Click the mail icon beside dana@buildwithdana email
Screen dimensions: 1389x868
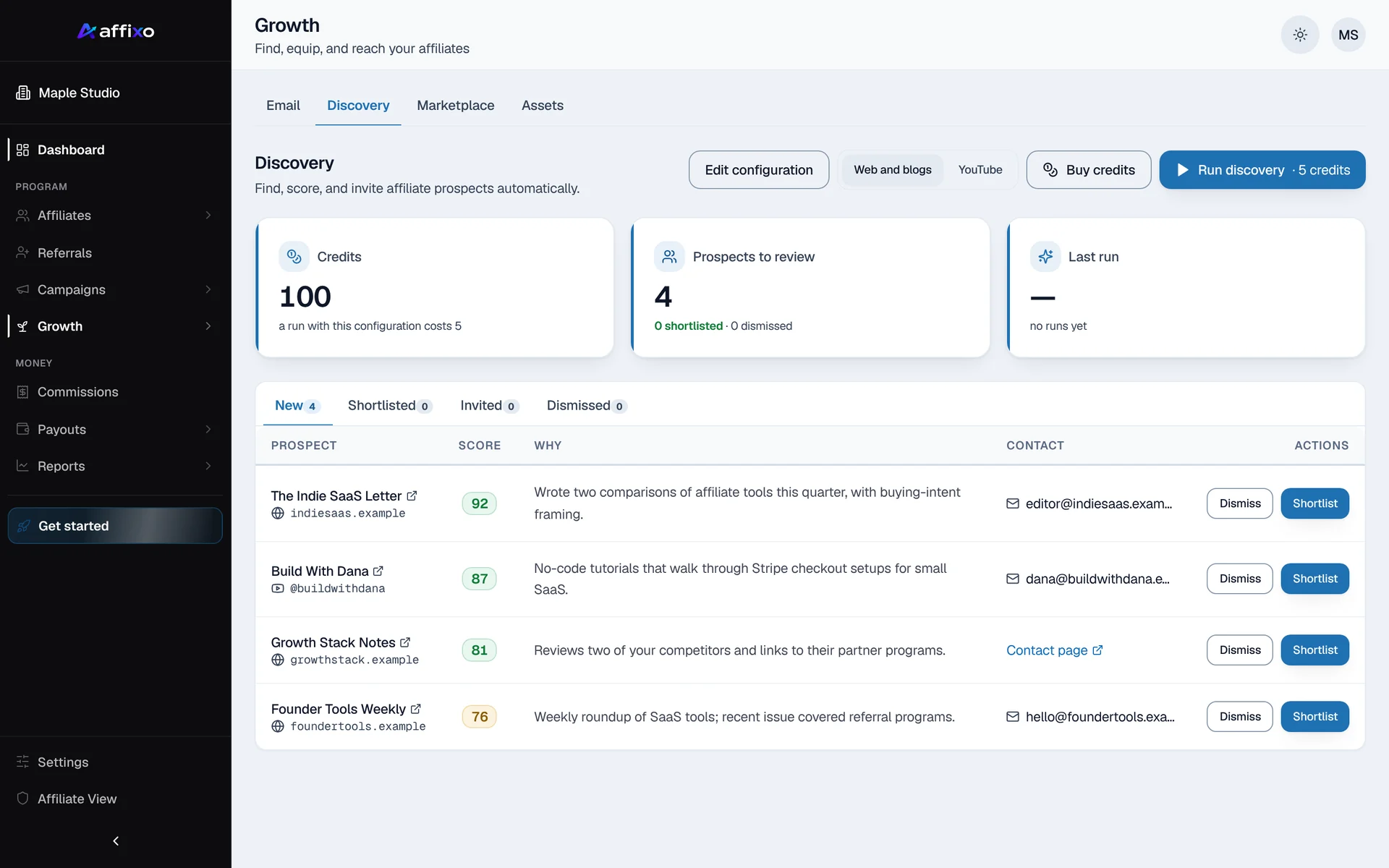(x=1013, y=579)
